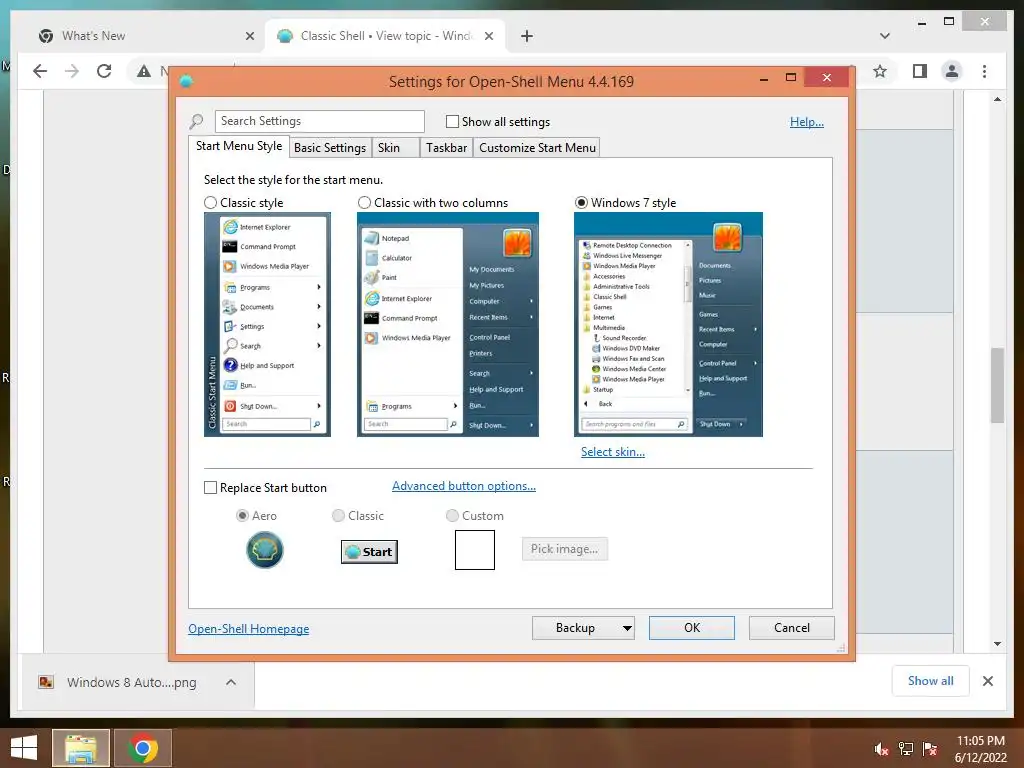Click the Search Settings input field
The width and height of the screenshot is (1024, 768).
tap(319, 121)
